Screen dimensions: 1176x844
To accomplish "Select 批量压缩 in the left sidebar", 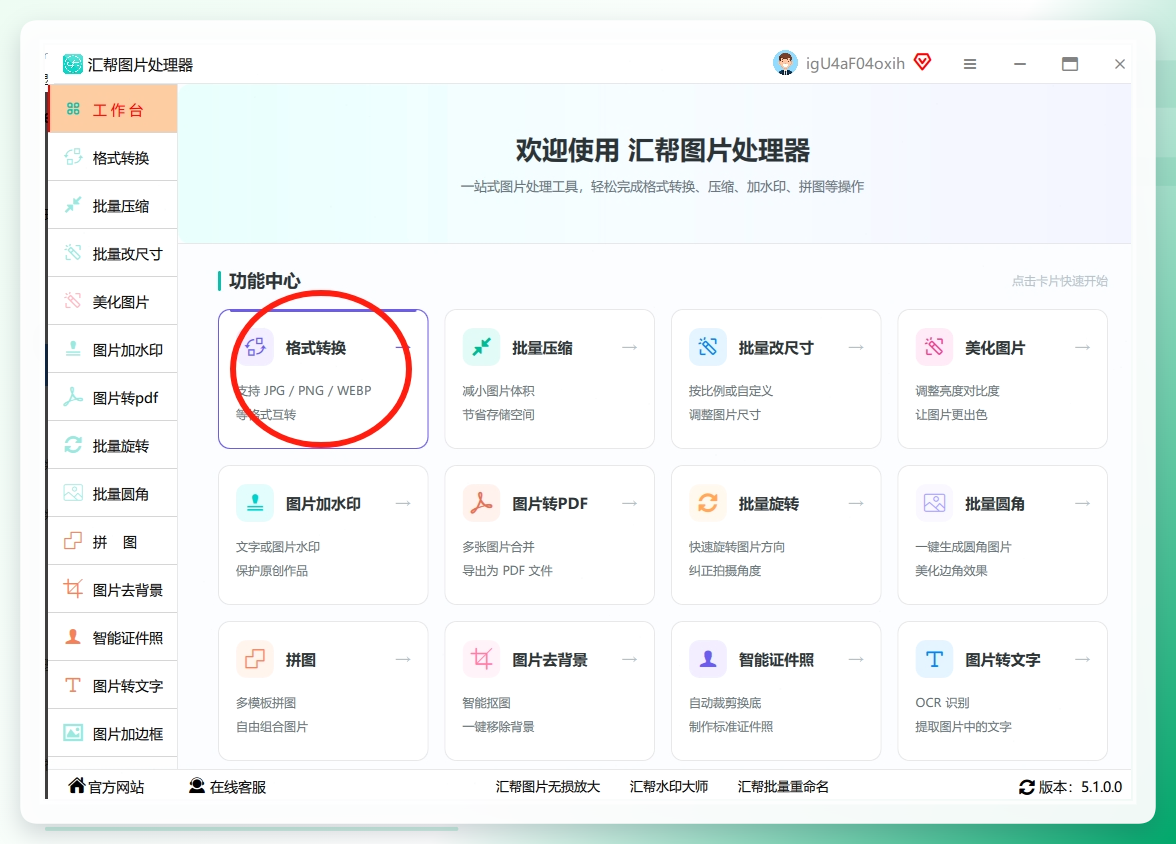I will [x=113, y=206].
